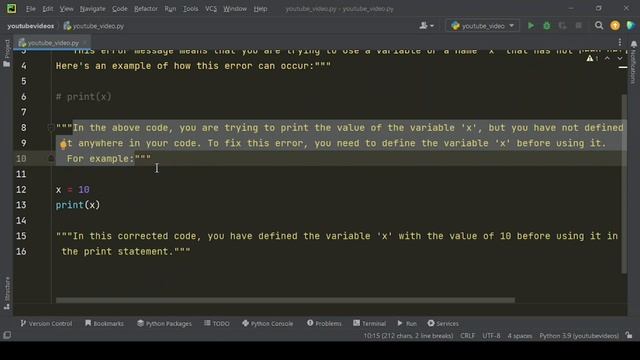This screenshot has height=360, width=640.
Task: Open the Edit menu
Action: (x=48, y=9)
